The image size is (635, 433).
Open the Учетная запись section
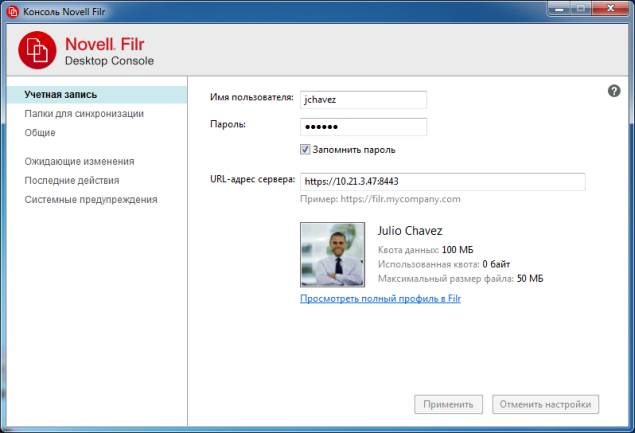pyautogui.click(x=60, y=95)
